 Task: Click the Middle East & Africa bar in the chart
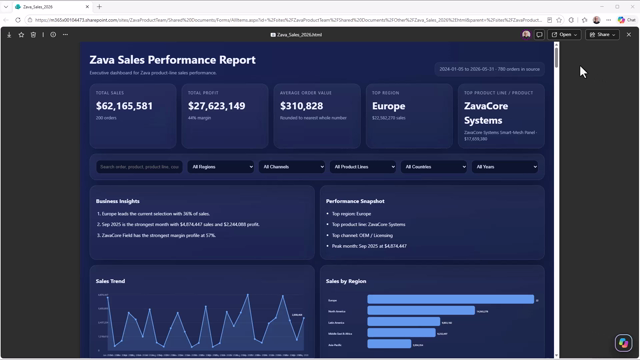[401, 333]
